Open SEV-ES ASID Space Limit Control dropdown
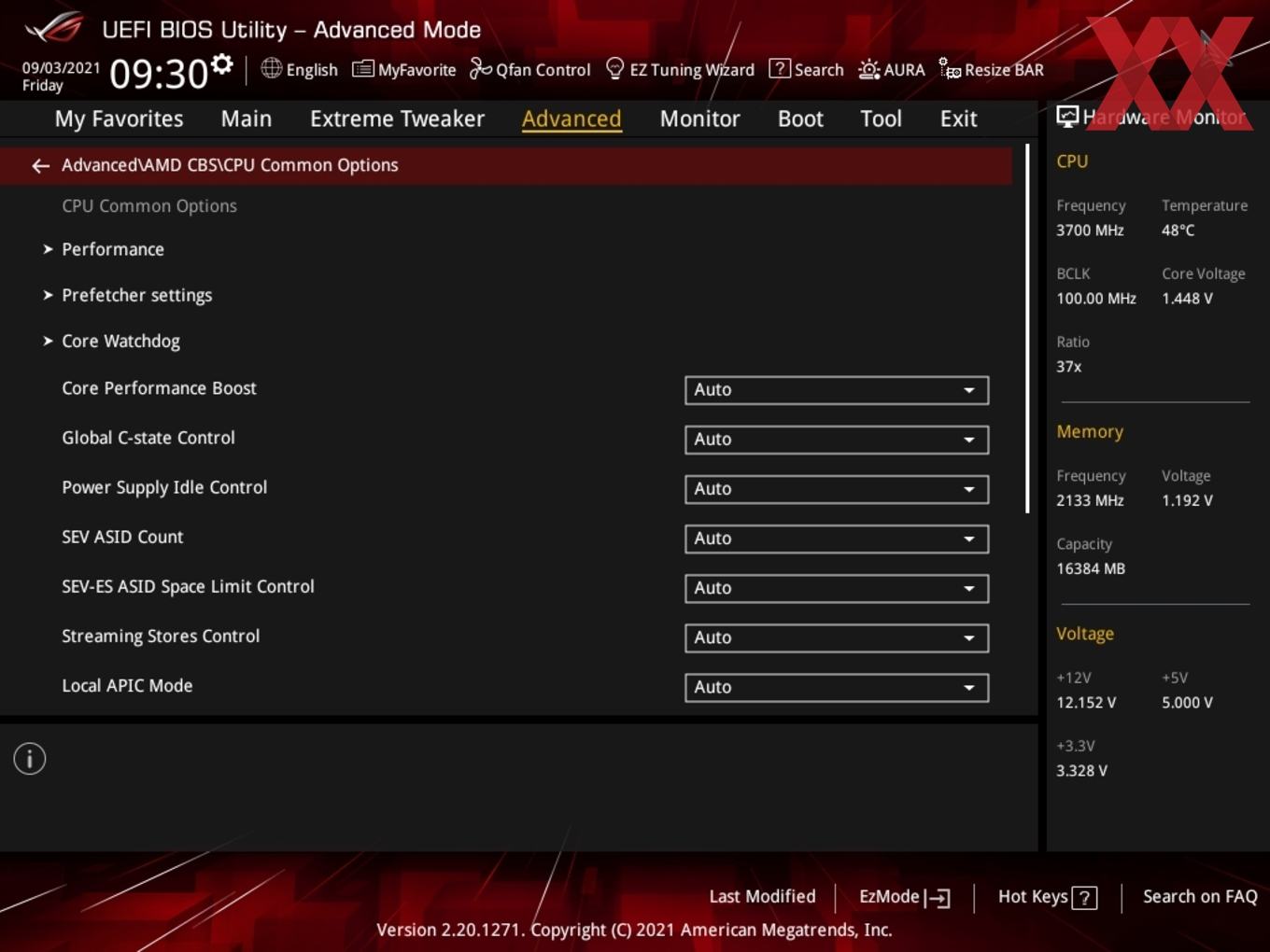 [x=836, y=588]
